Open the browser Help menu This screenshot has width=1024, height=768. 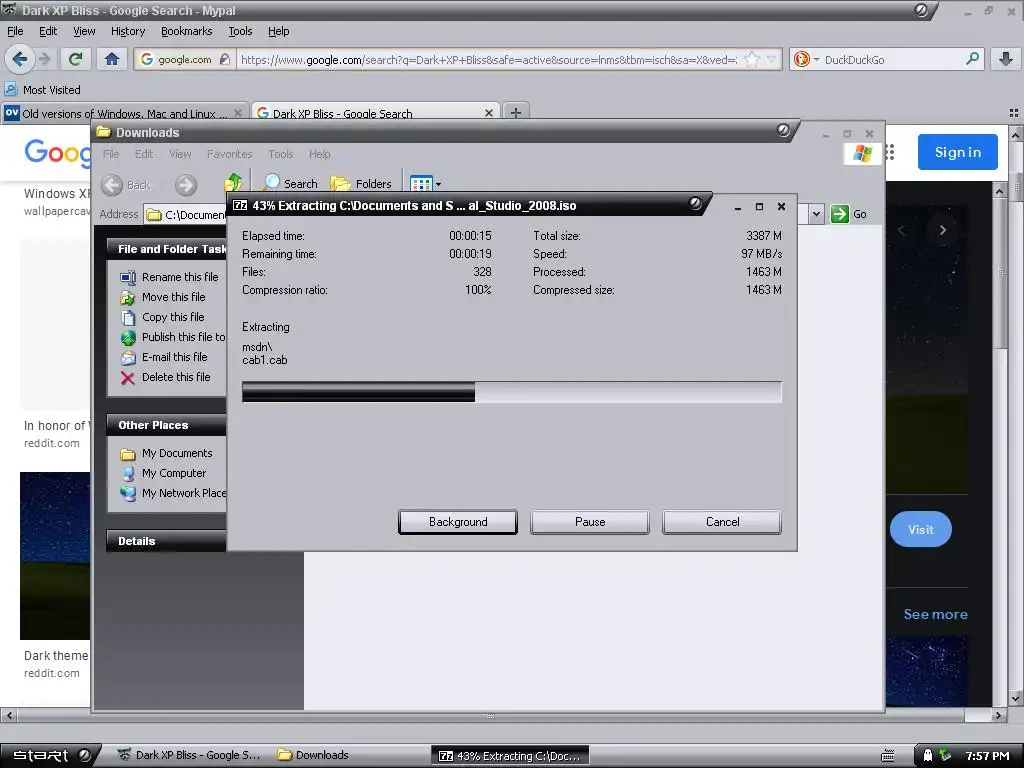pyautogui.click(x=278, y=31)
